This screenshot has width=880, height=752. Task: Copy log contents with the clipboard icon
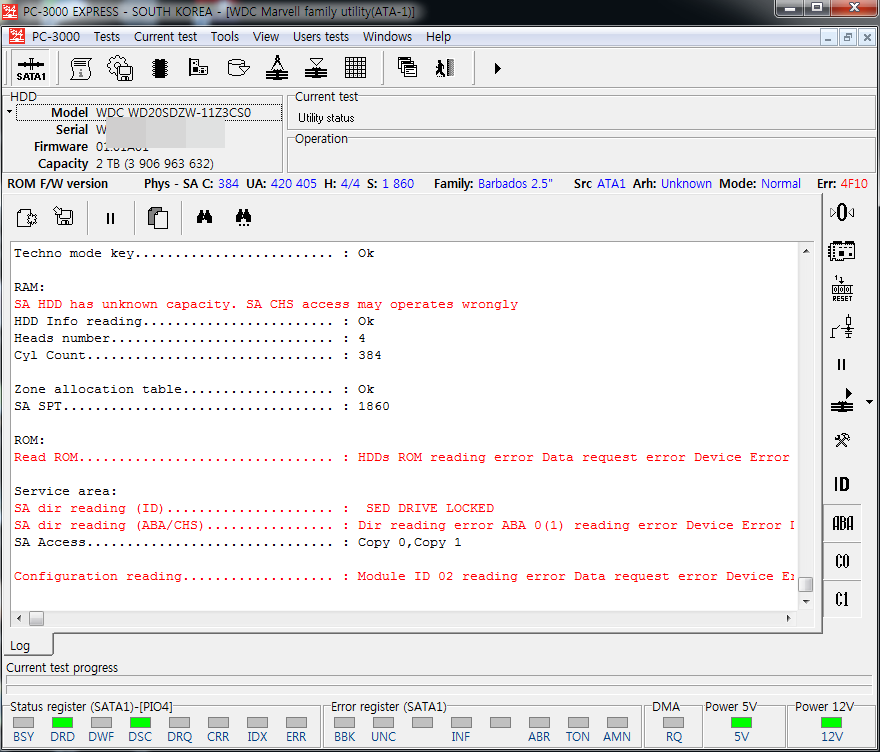158,217
